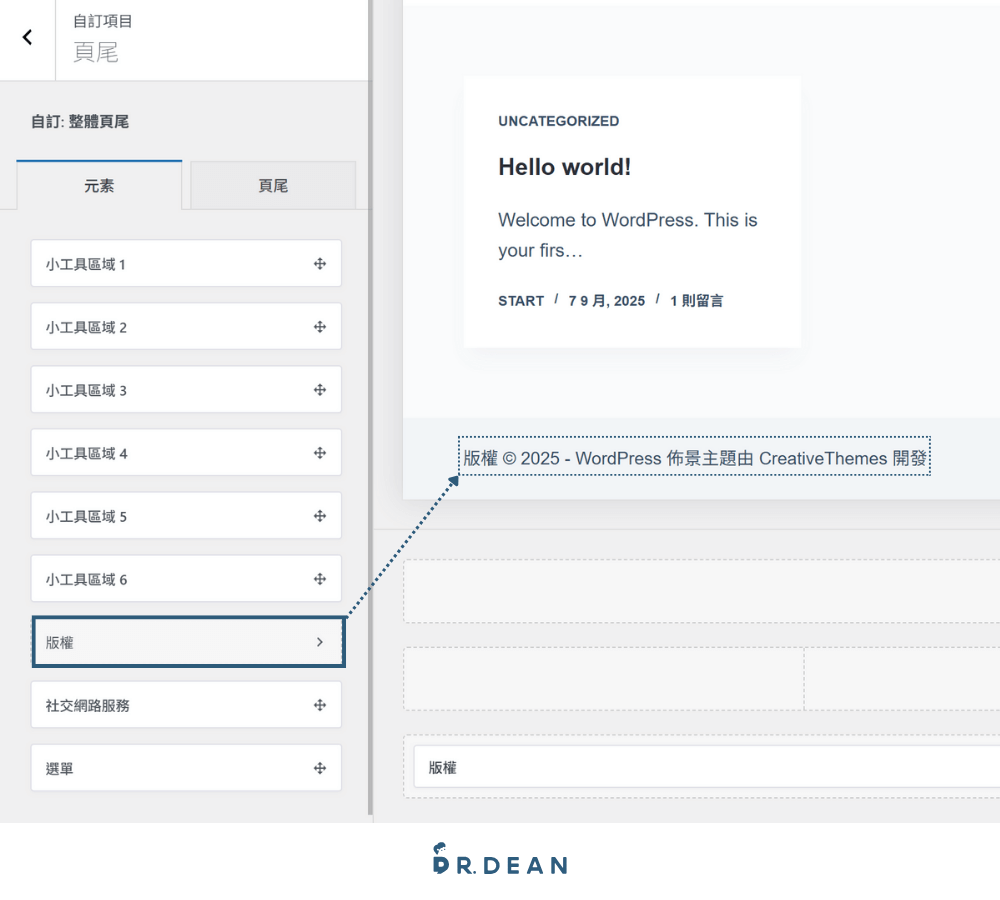Click move icon for 小工具區域 6
Screen dimensions: 1000x900
point(320,579)
